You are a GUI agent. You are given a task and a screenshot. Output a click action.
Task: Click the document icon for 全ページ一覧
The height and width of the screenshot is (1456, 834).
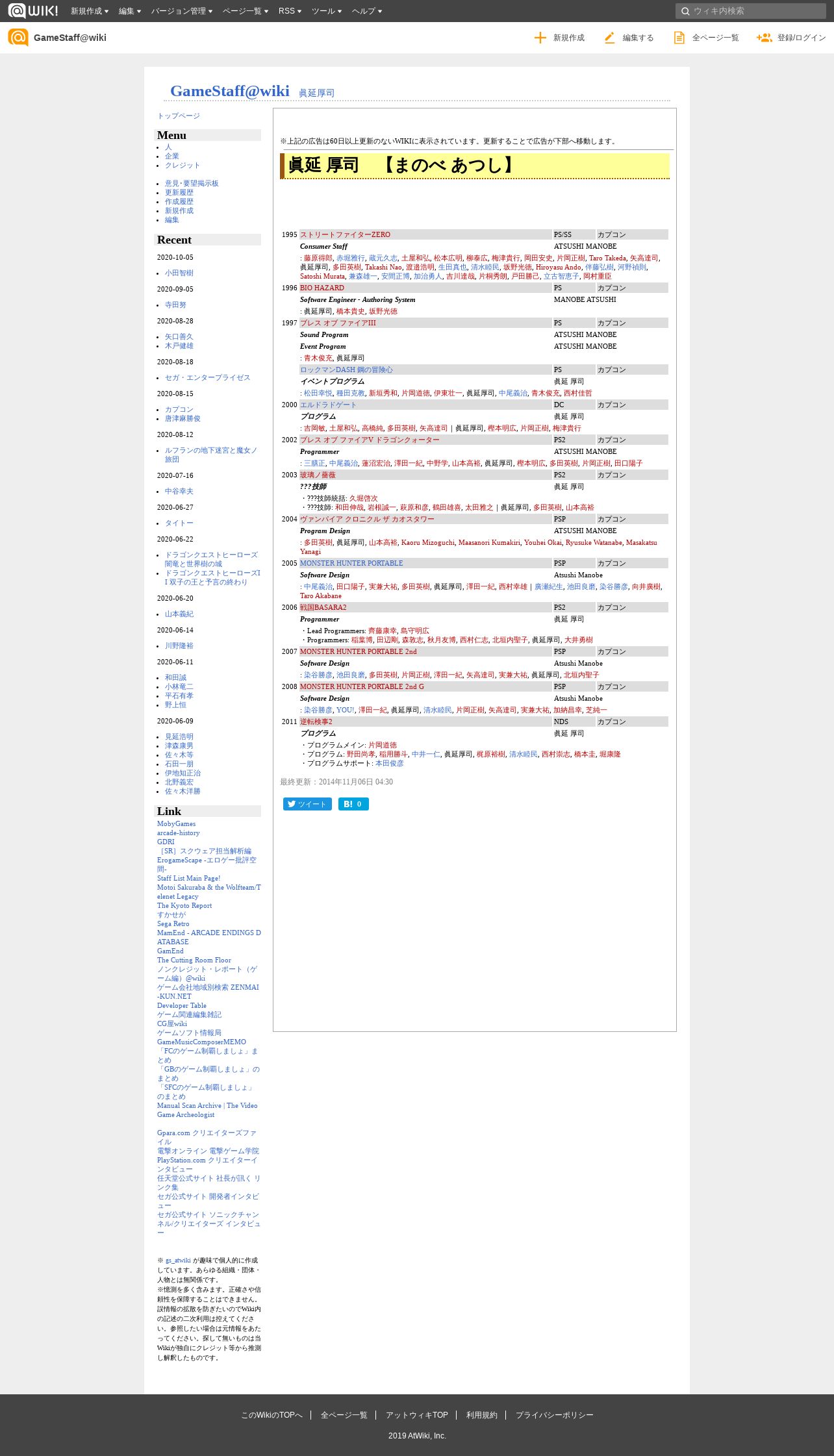tap(679, 38)
